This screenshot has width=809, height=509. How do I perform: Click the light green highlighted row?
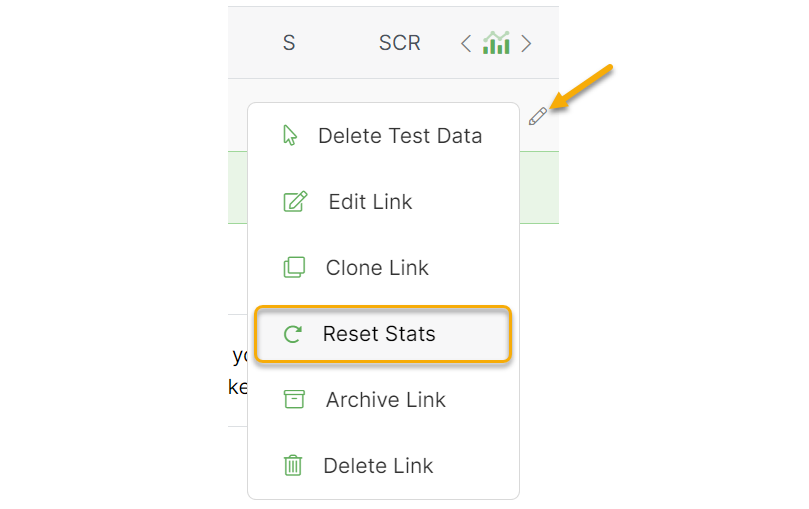click(x=539, y=187)
